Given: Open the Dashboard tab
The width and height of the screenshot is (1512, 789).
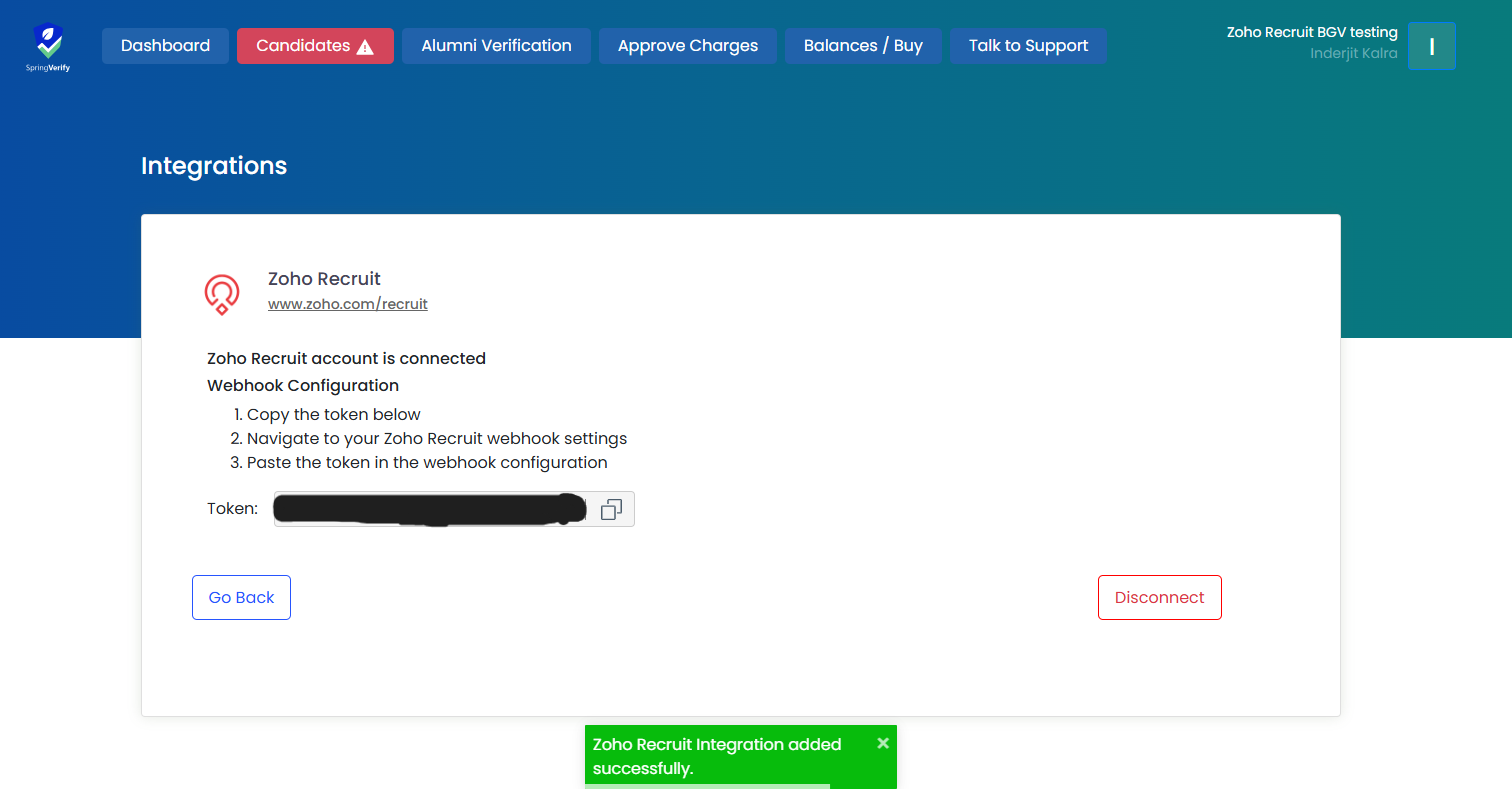Looking at the screenshot, I should [165, 46].
